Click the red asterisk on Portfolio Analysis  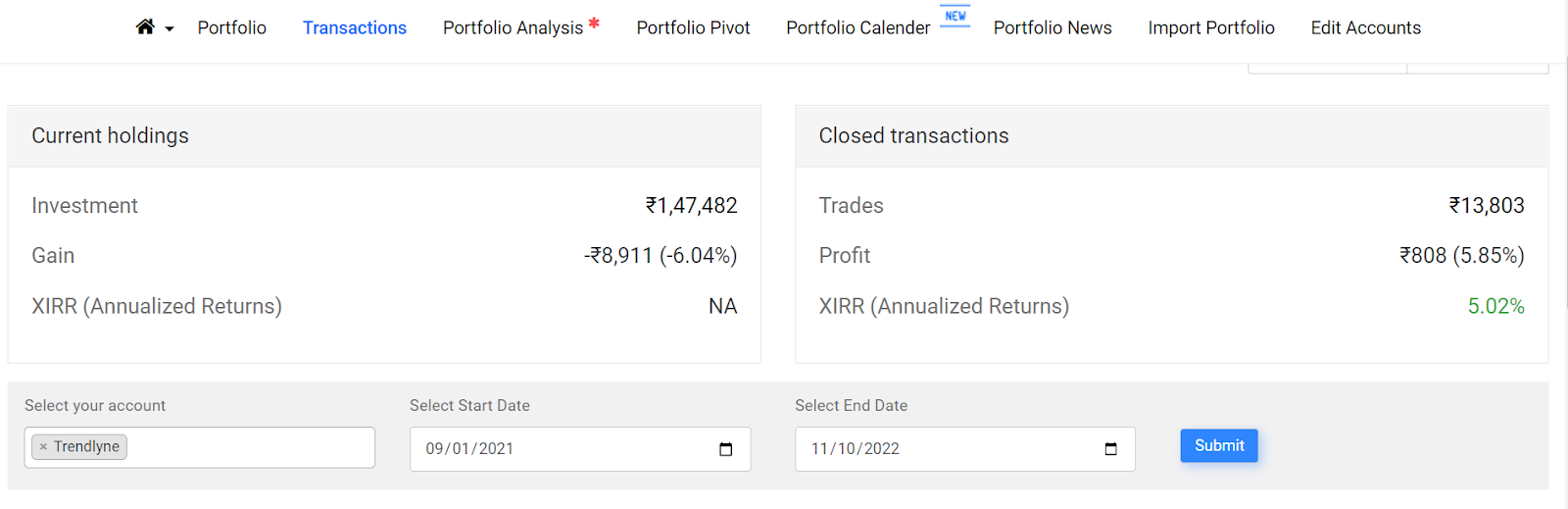point(594,23)
